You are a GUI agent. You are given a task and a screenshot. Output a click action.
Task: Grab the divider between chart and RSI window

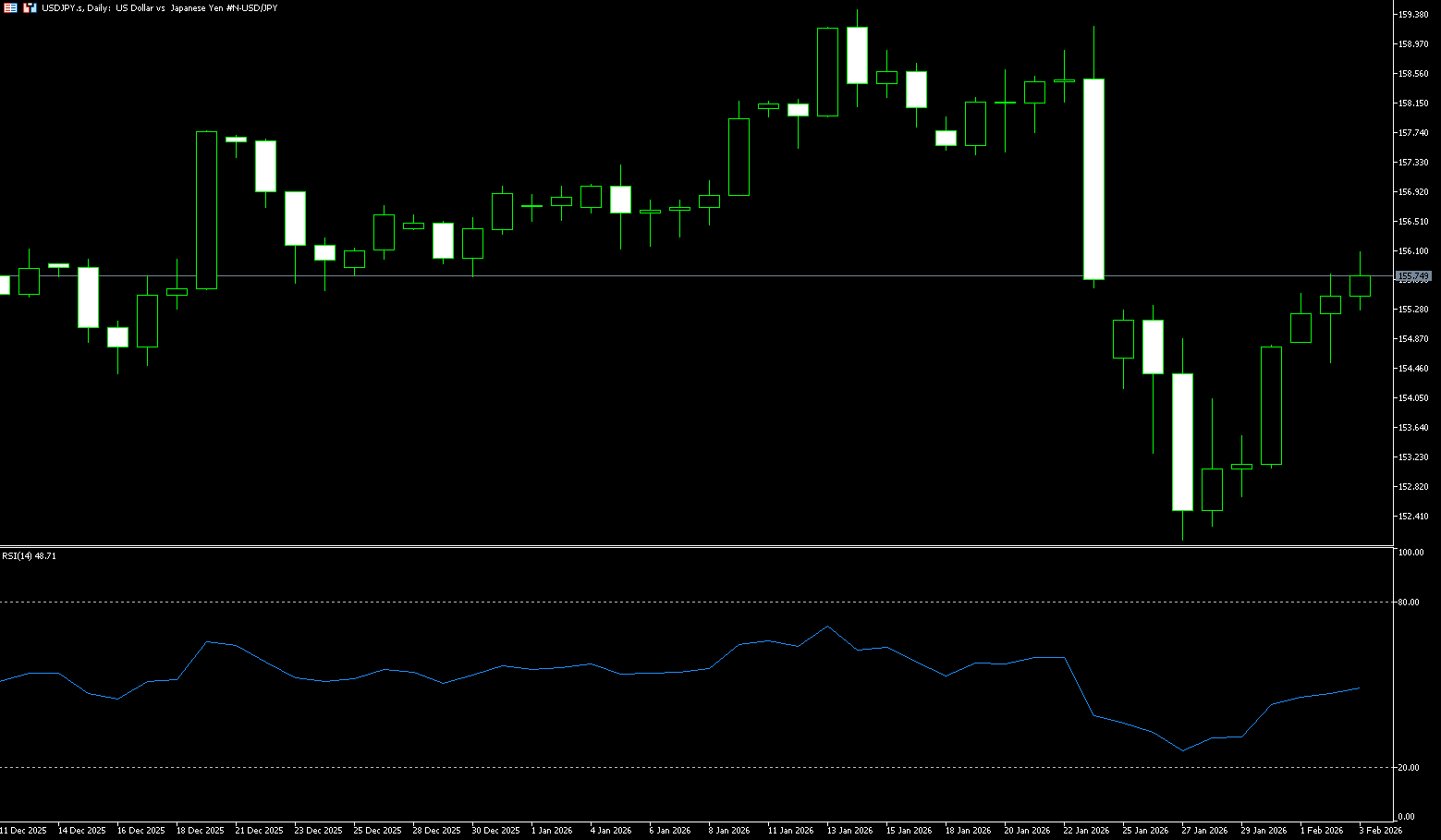(x=693, y=547)
